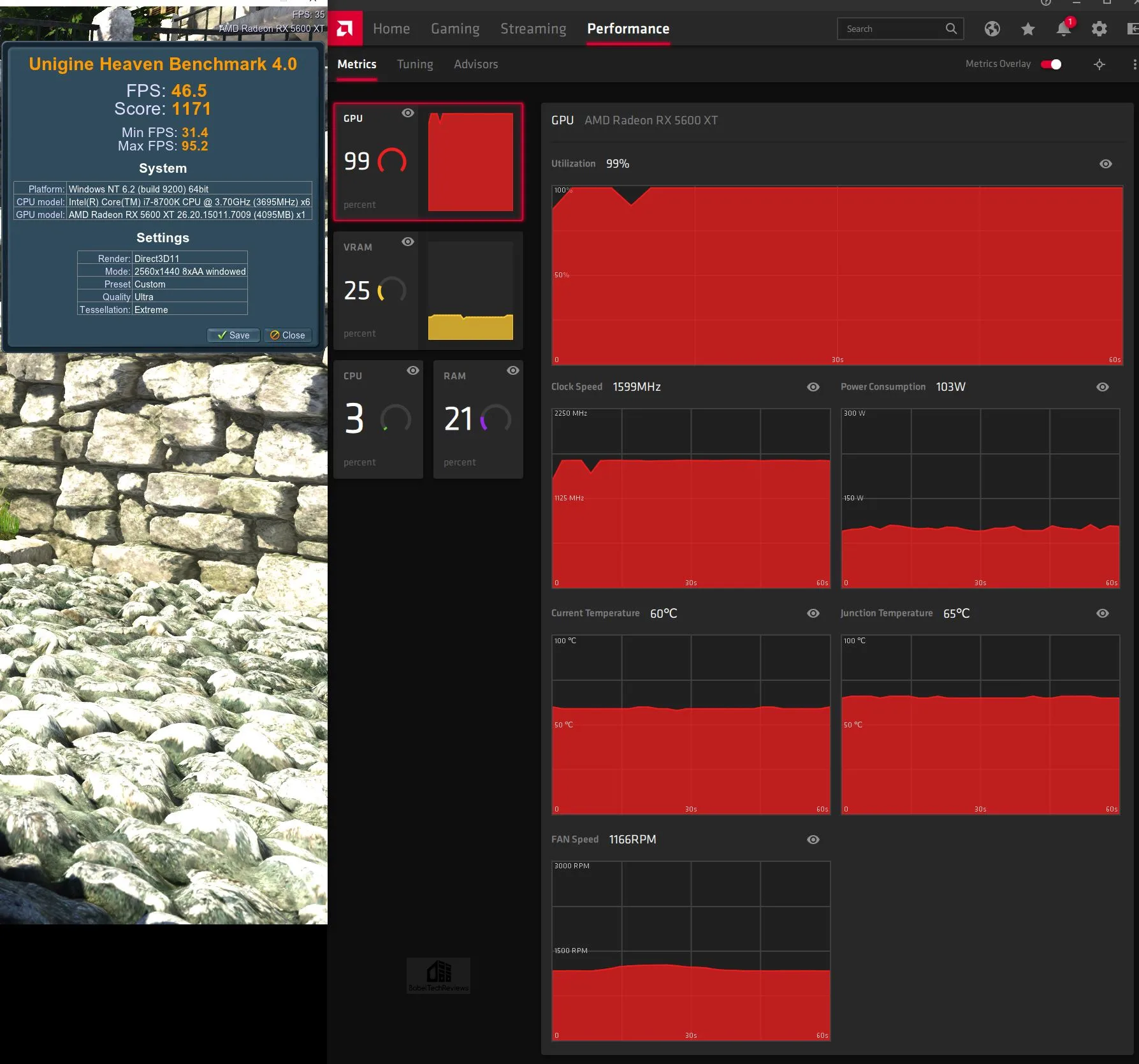Select the Performance tab
The height and width of the screenshot is (1064, 1139).
tap(628, 29)
